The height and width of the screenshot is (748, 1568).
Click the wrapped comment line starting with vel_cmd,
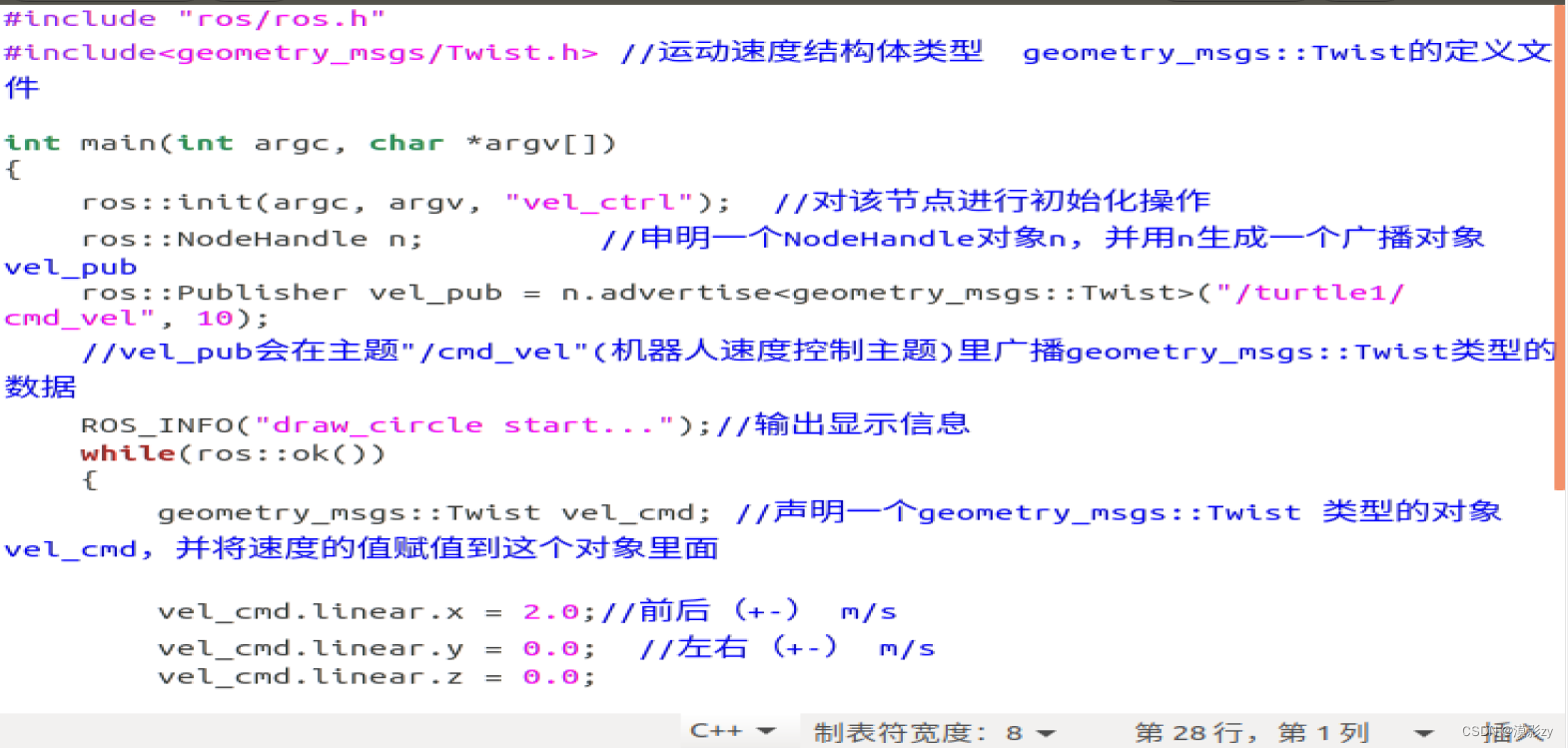[362, 548]
